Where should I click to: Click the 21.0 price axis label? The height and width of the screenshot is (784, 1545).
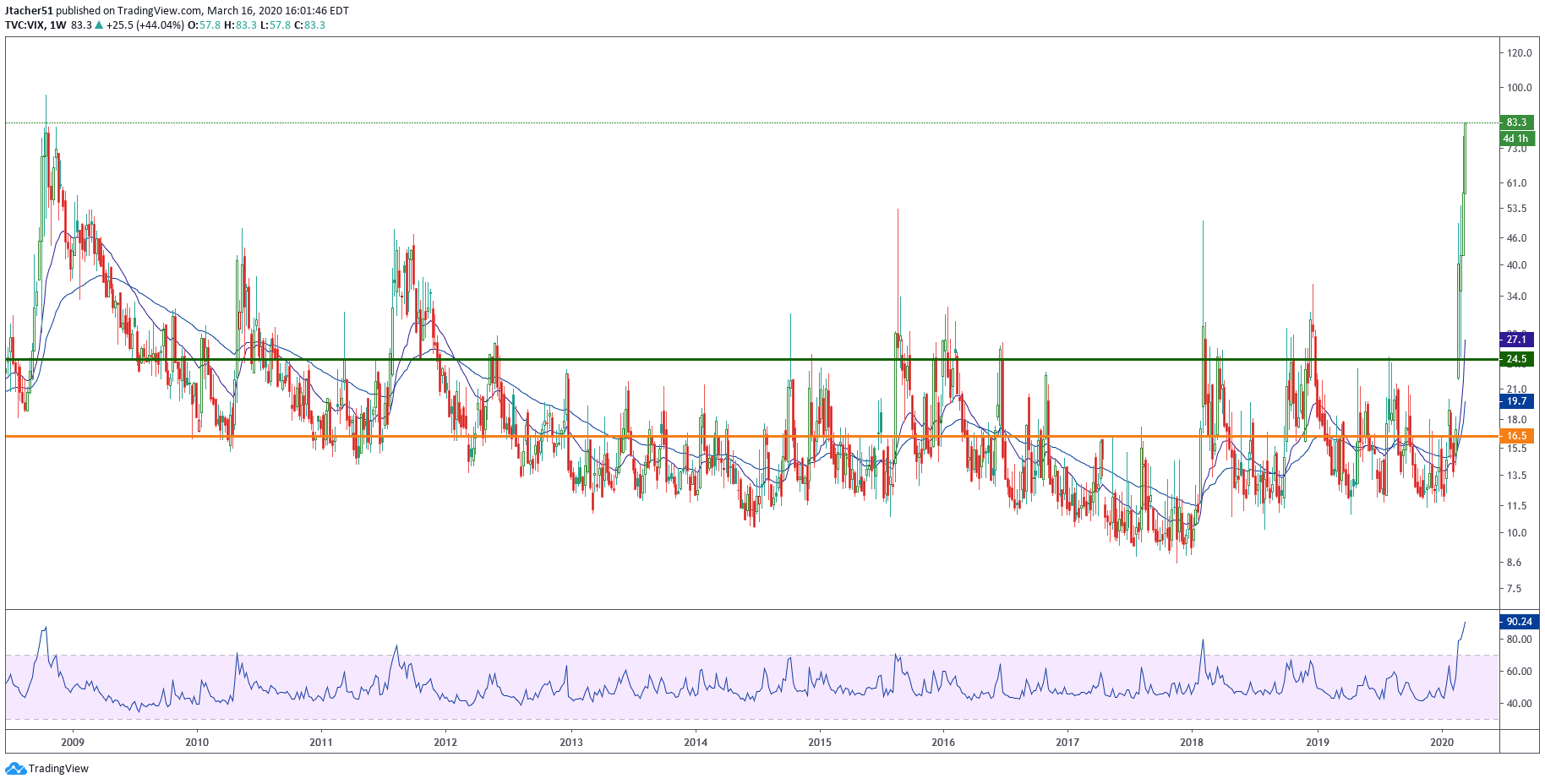[x=1517, y=390]
